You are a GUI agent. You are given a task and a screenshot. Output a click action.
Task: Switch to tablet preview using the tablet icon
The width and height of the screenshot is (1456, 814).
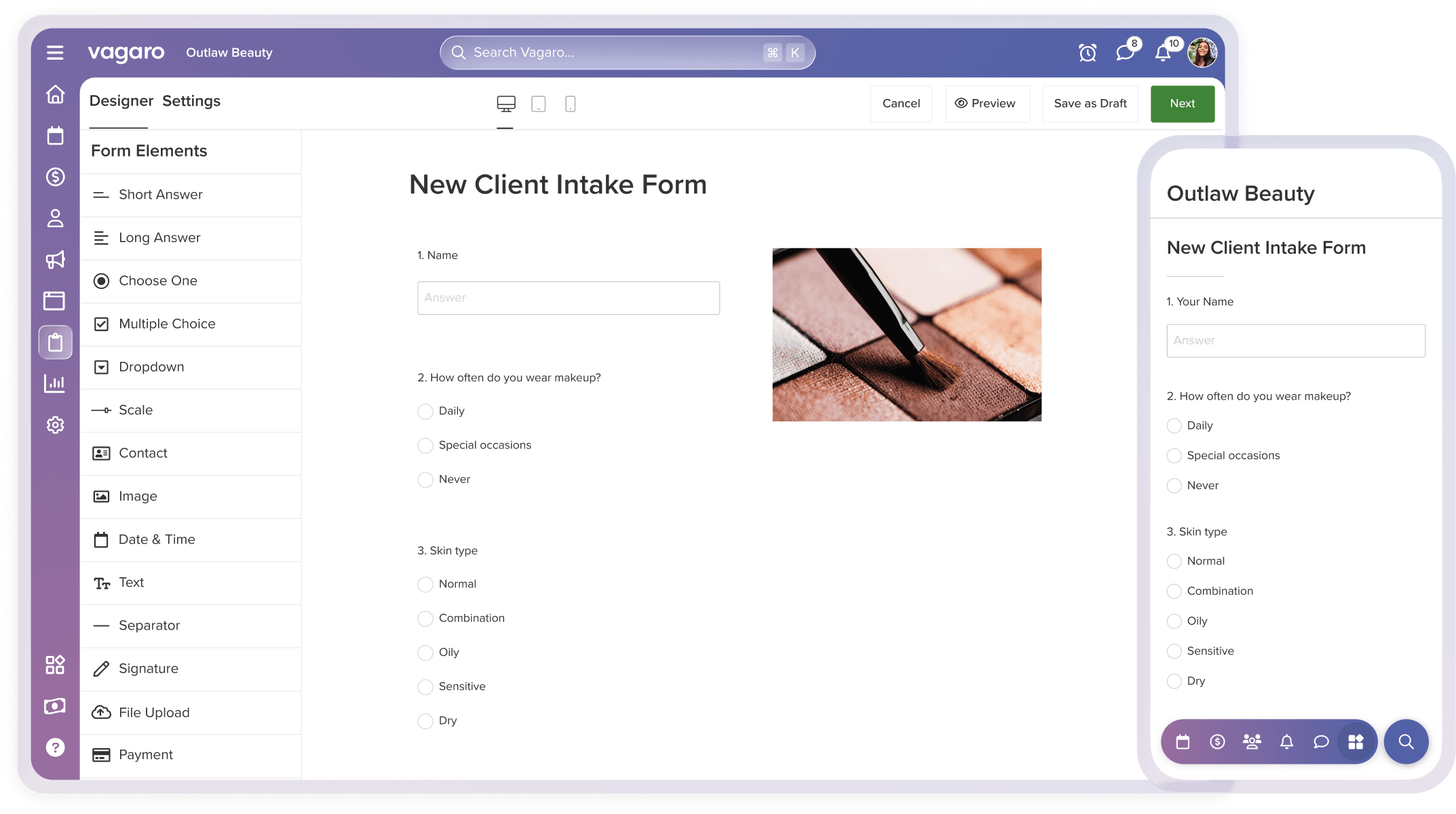tap(538, 103)
